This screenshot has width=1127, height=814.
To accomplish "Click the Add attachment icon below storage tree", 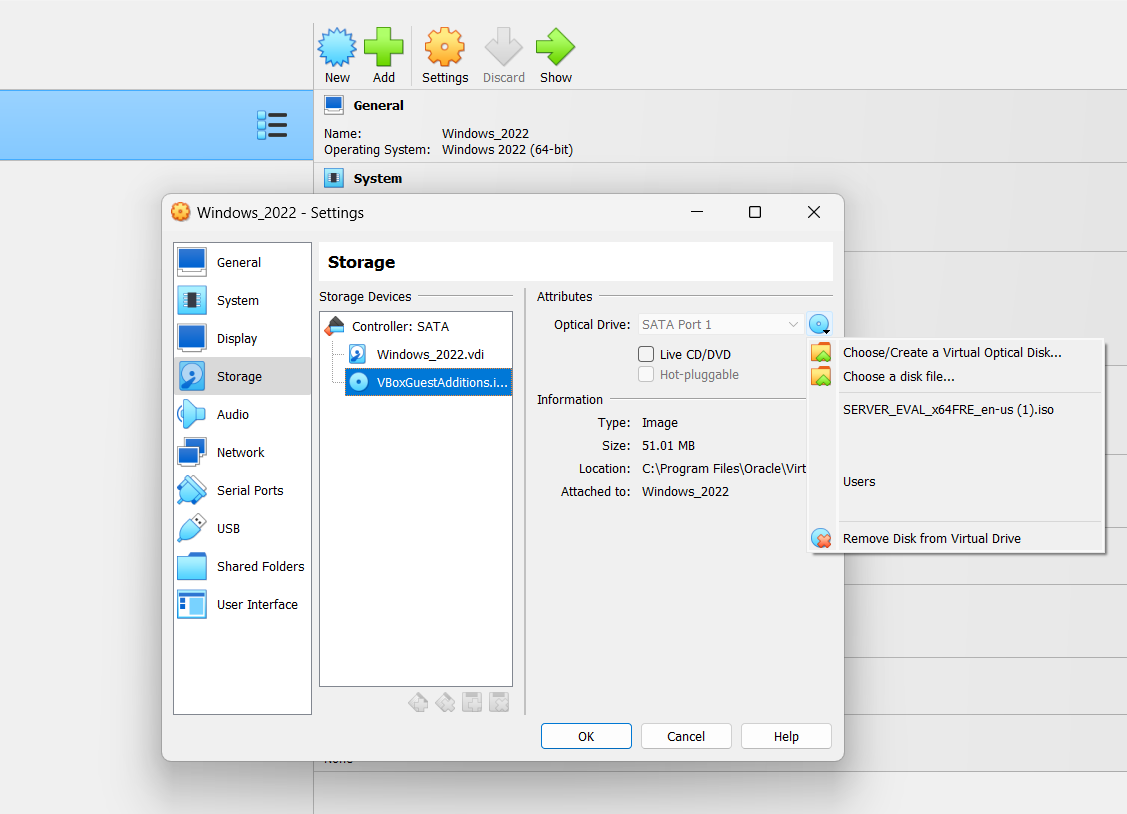I will pyautogui.click(x=472, y=703).
